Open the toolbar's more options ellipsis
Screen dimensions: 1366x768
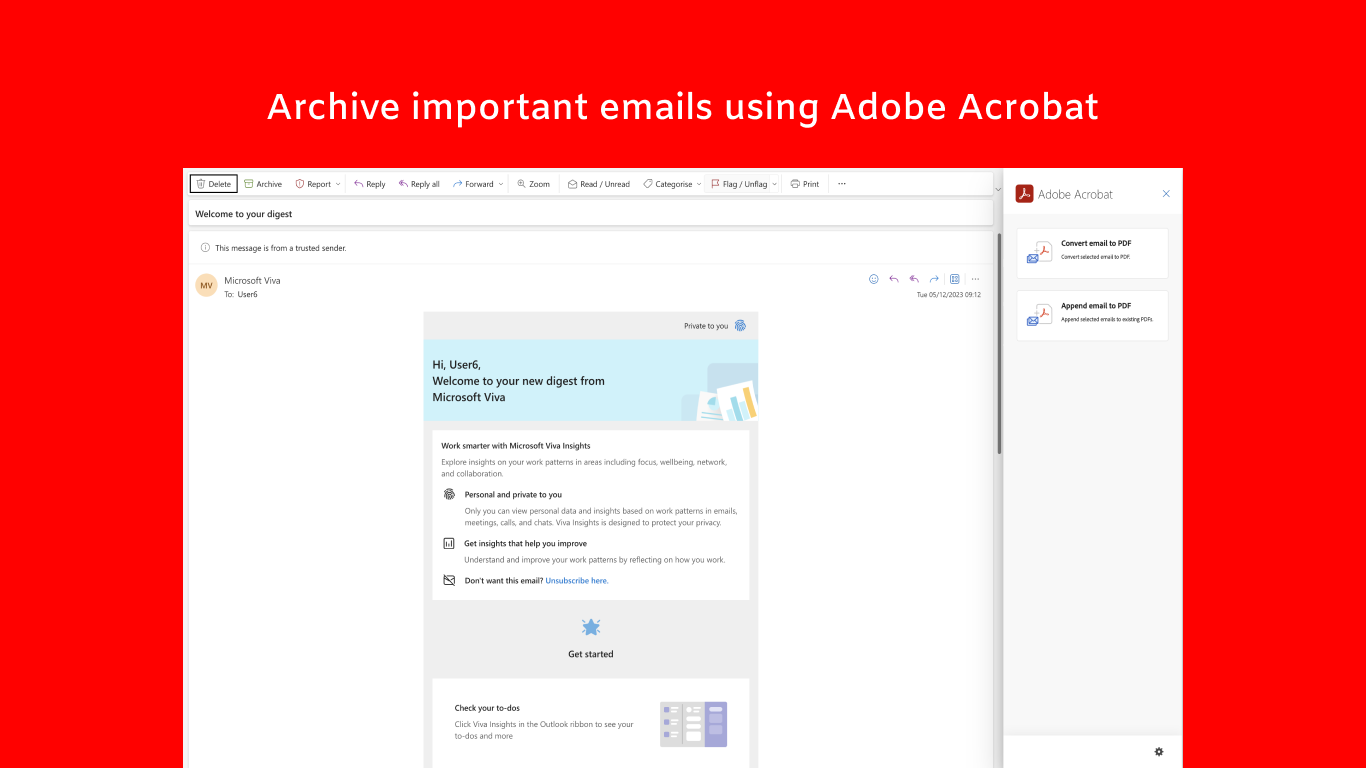click(x=842, y=184)
